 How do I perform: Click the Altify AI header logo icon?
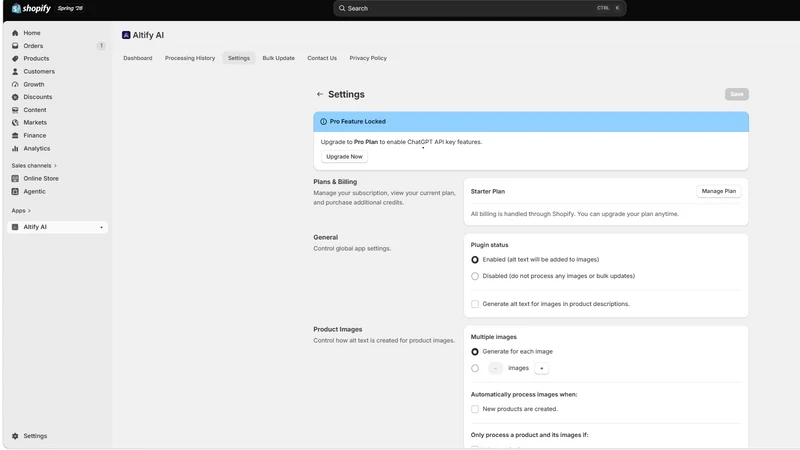[x=126, y=35]
